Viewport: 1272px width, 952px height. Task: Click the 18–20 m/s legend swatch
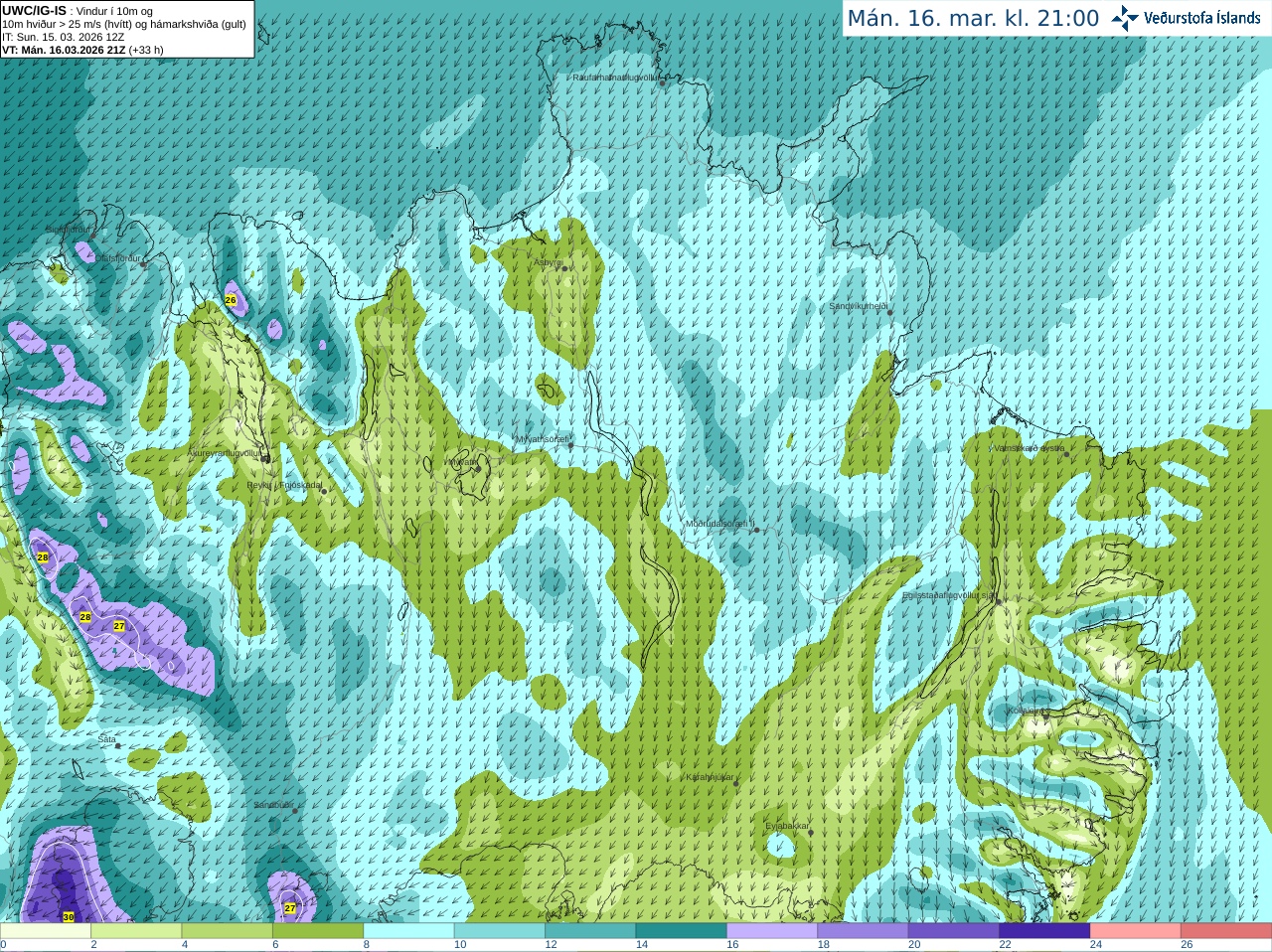(x=863, y=931)
